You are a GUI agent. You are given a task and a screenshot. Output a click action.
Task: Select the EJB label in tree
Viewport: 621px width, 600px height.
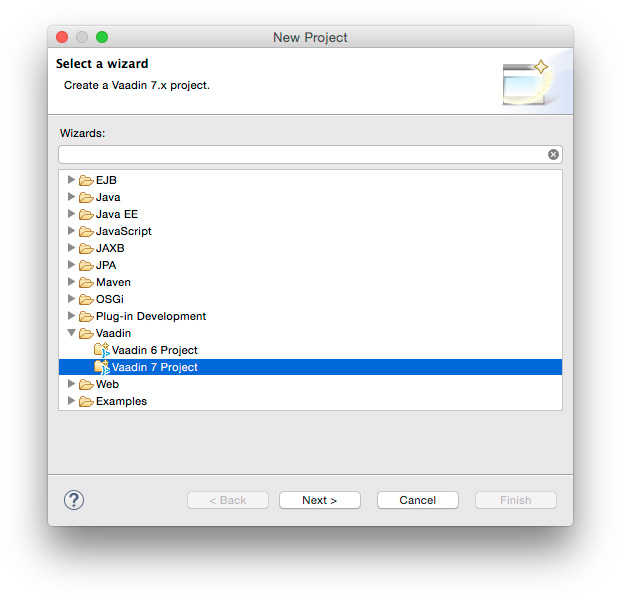pyautogui.click(x=106, y=180)
